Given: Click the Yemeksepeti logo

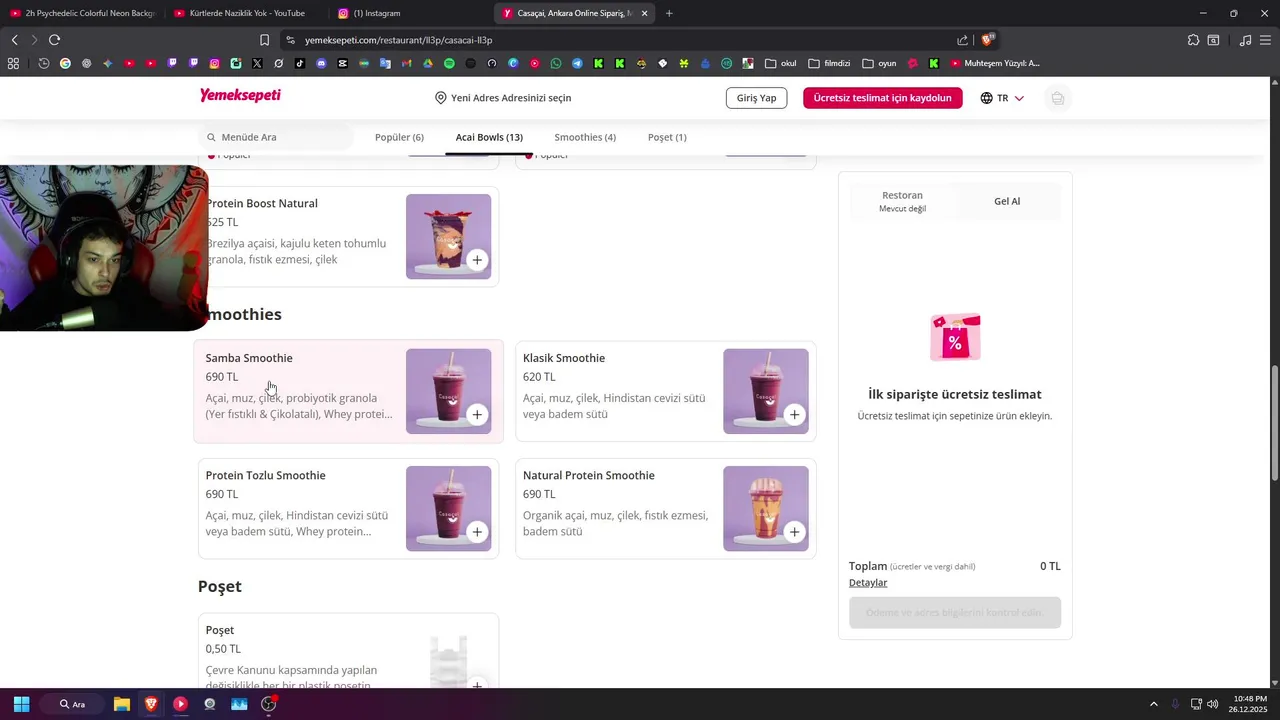Looking at the screenshot, I should [240, 96].
